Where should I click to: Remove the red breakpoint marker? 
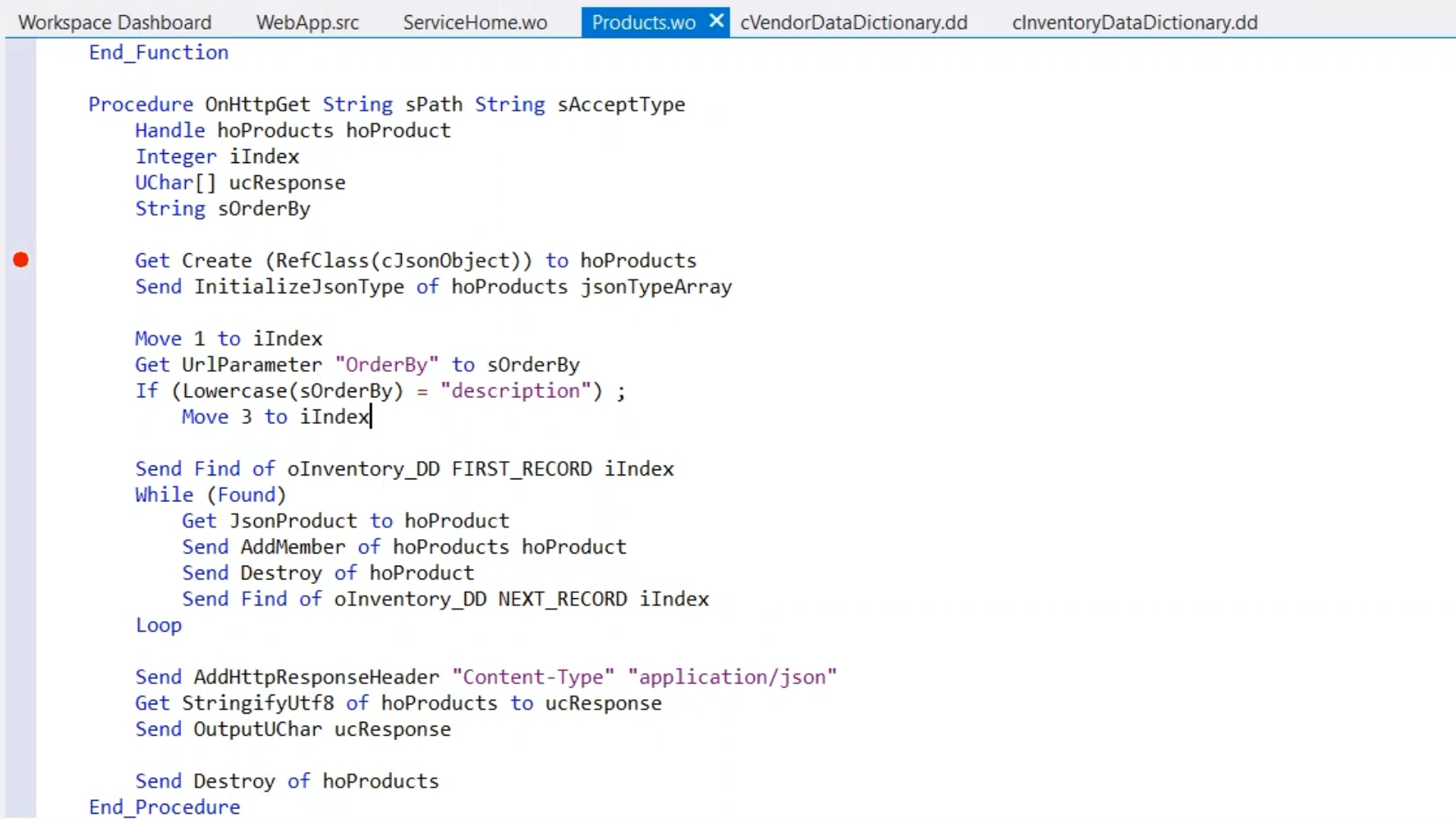point(20,260)
